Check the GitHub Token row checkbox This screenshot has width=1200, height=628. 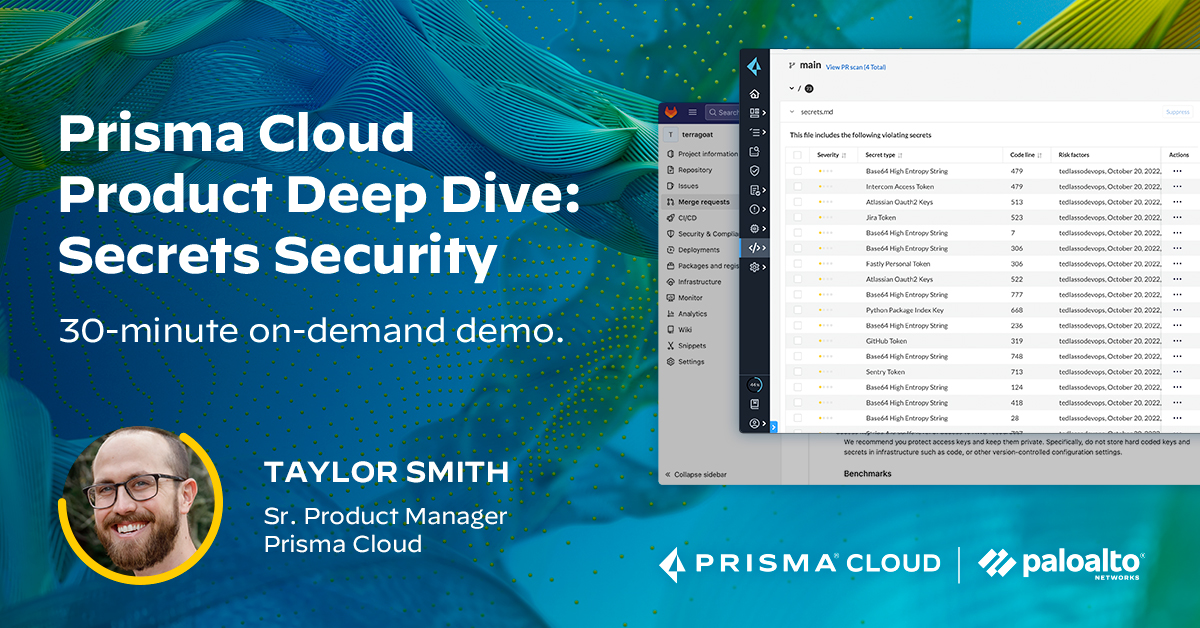coord(797,341)
